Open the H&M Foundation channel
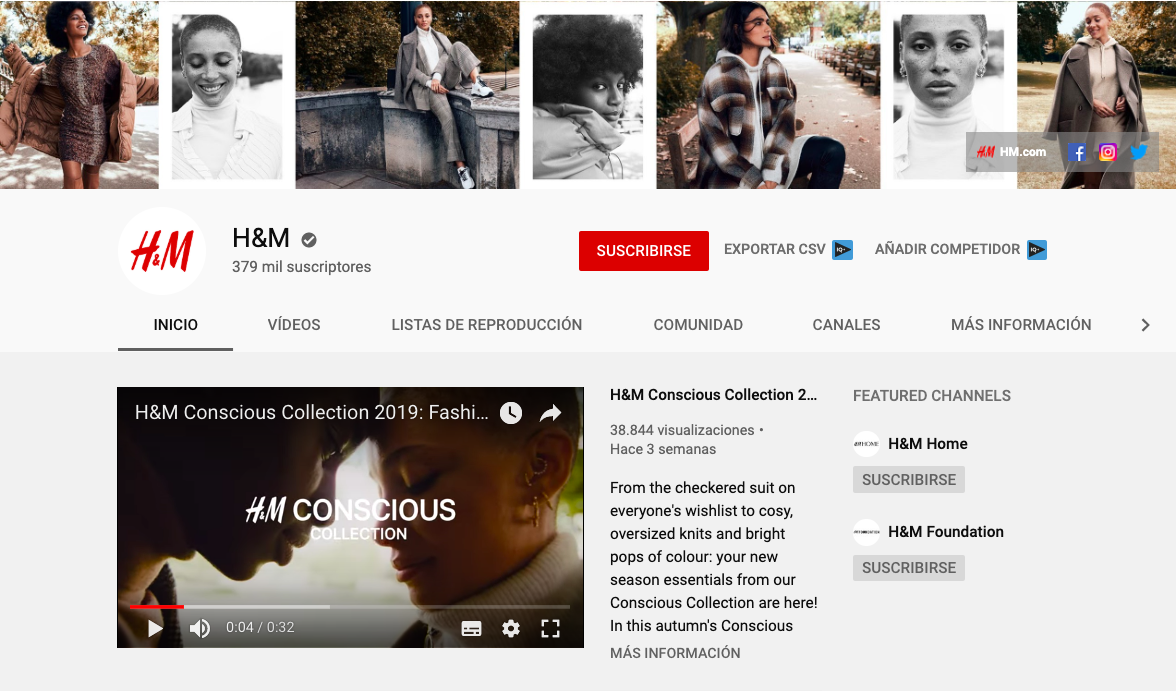 [x=946, y=531]
